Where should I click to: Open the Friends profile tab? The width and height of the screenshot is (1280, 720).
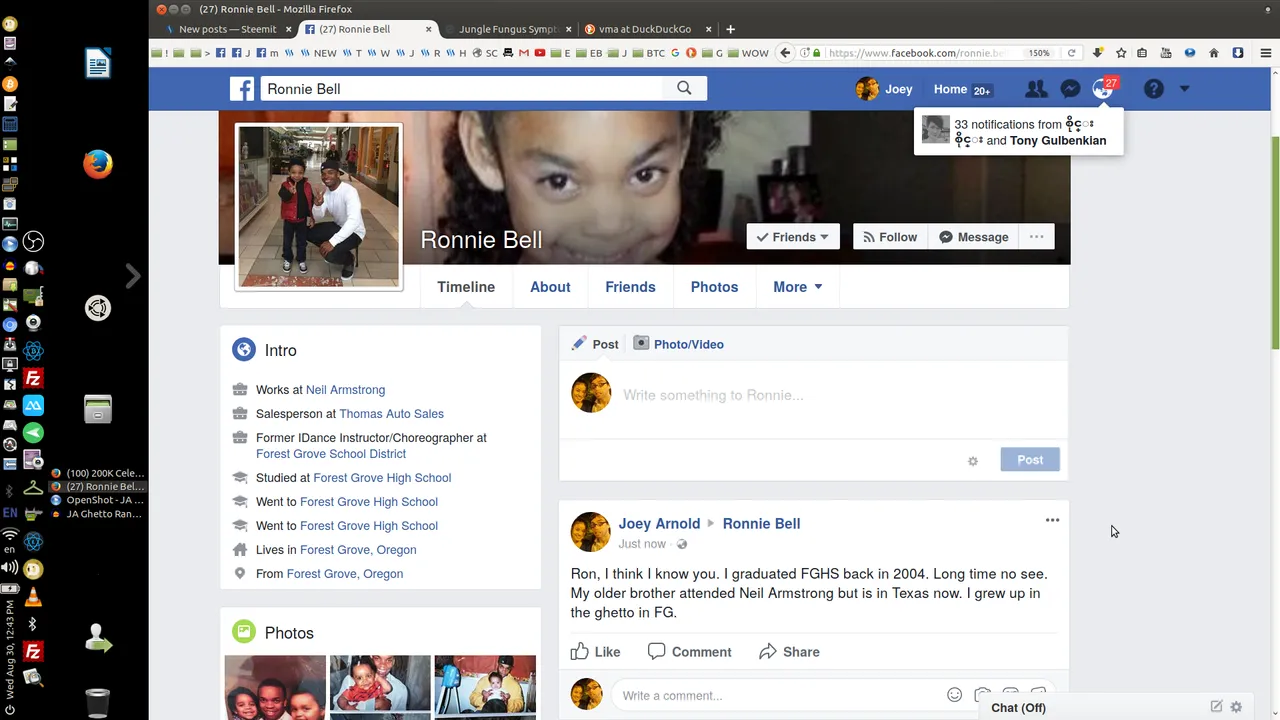[630, 287]
